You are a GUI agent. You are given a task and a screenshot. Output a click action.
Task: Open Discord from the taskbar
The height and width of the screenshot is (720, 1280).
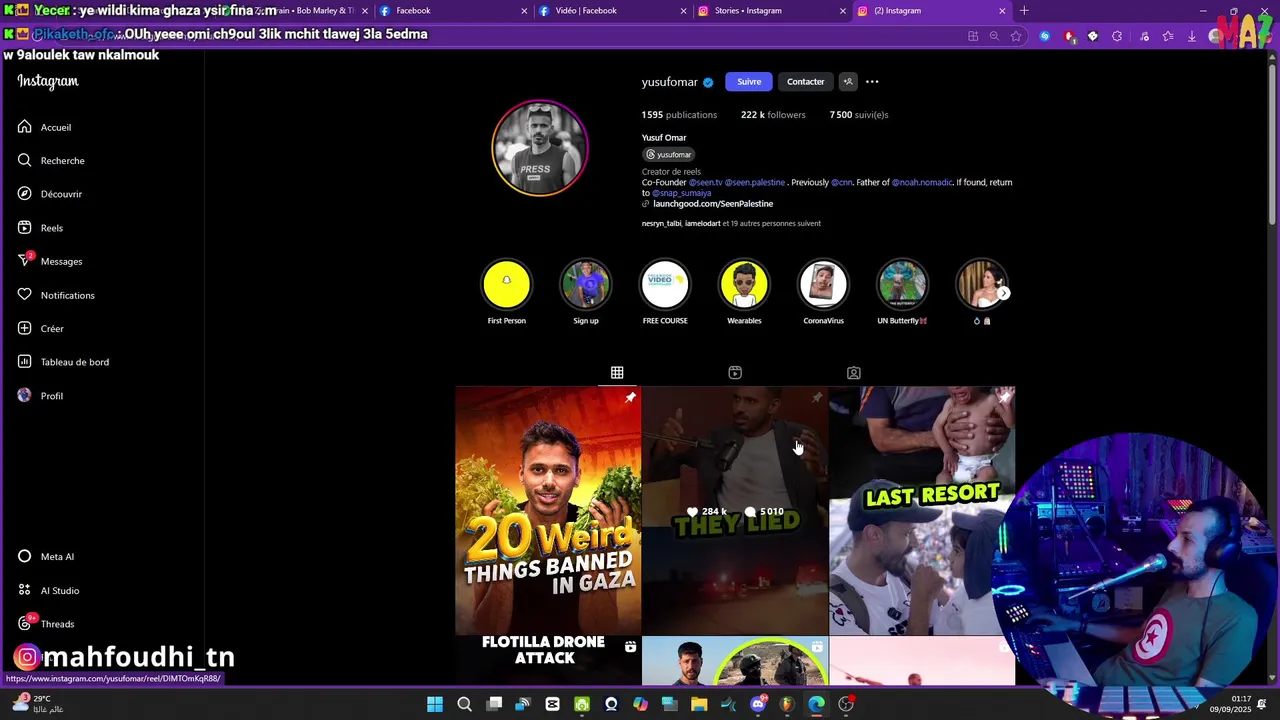click(x=758, y=704)
